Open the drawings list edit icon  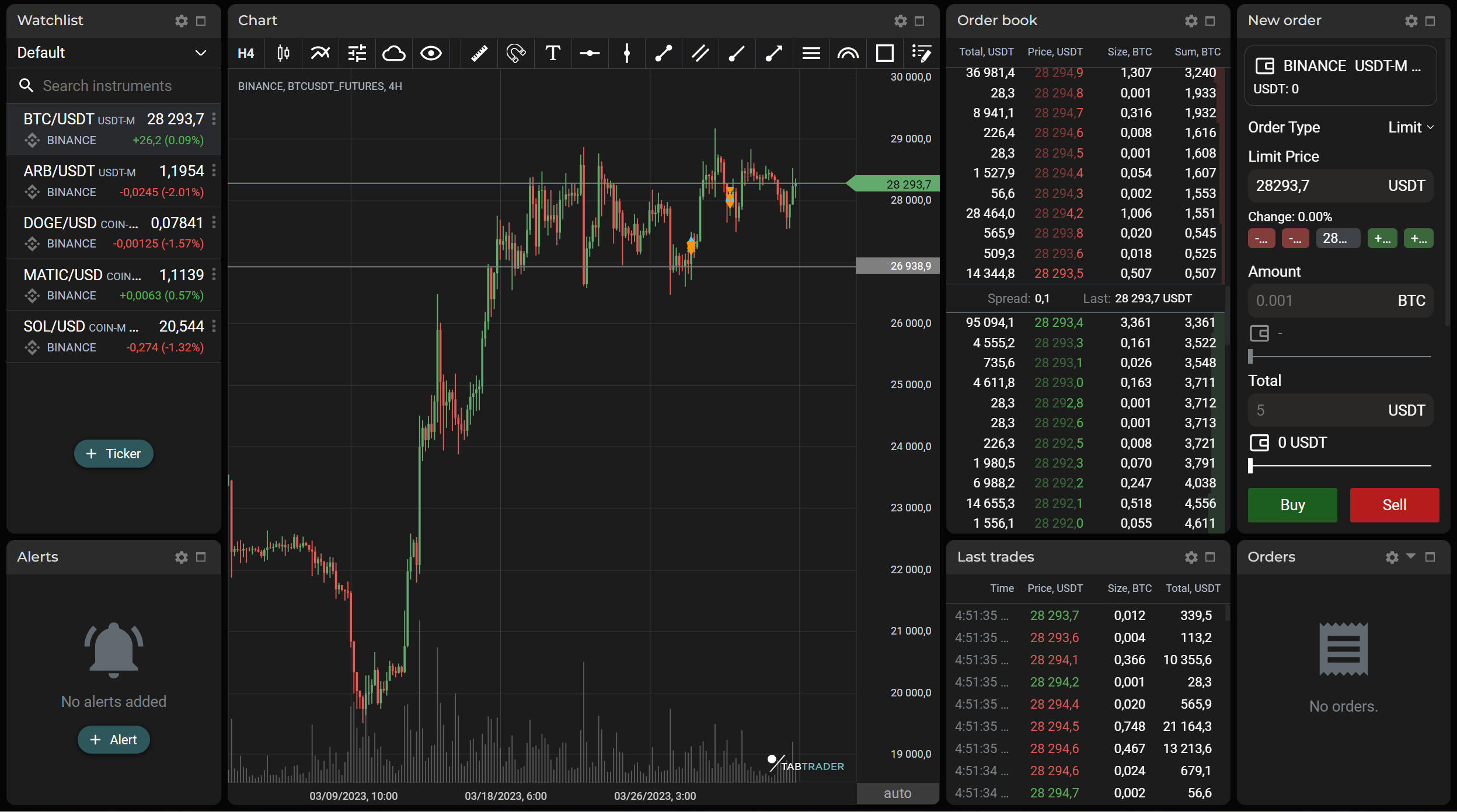coord(921,54)
